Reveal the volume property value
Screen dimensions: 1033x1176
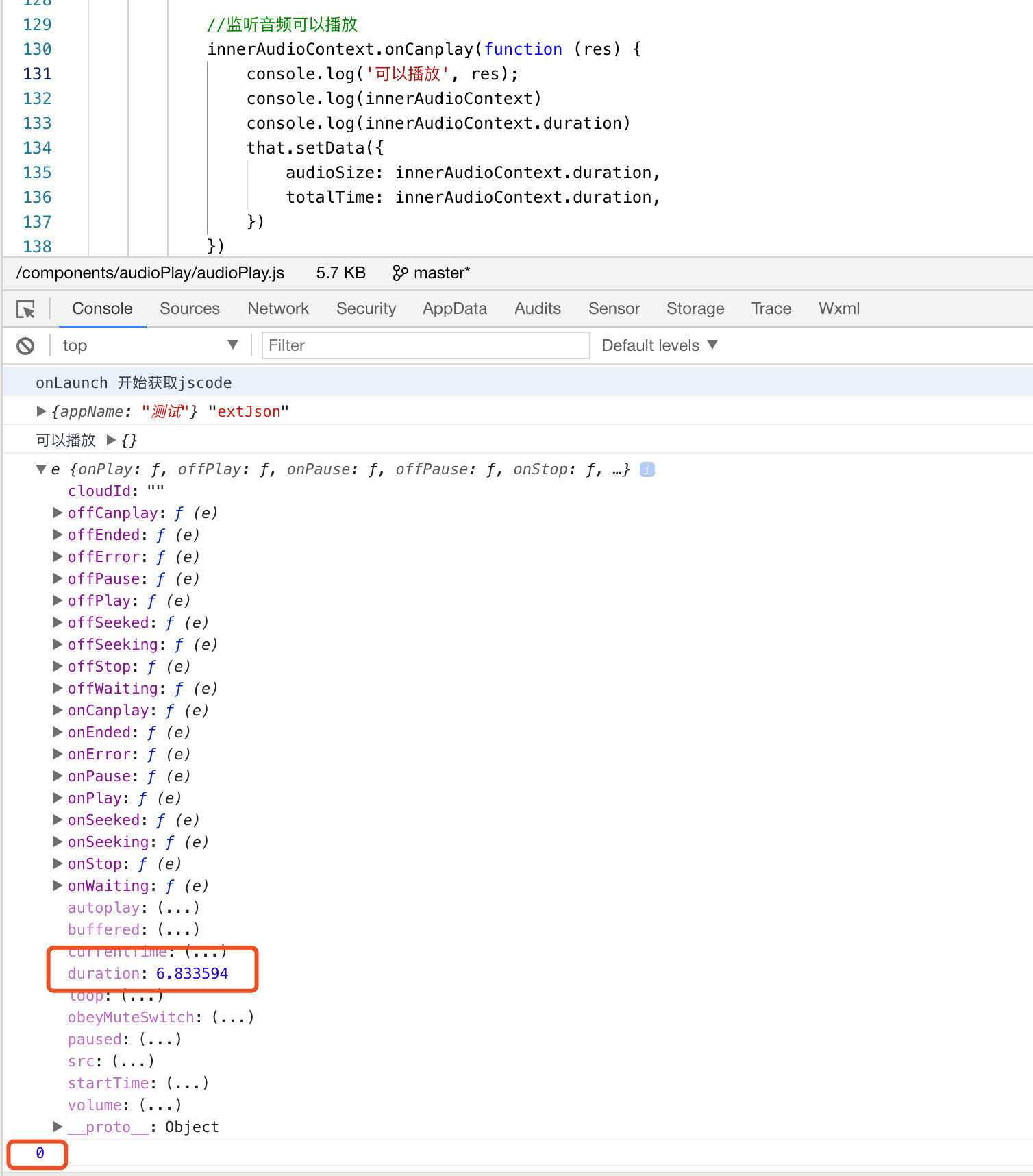coord(160,1105)
